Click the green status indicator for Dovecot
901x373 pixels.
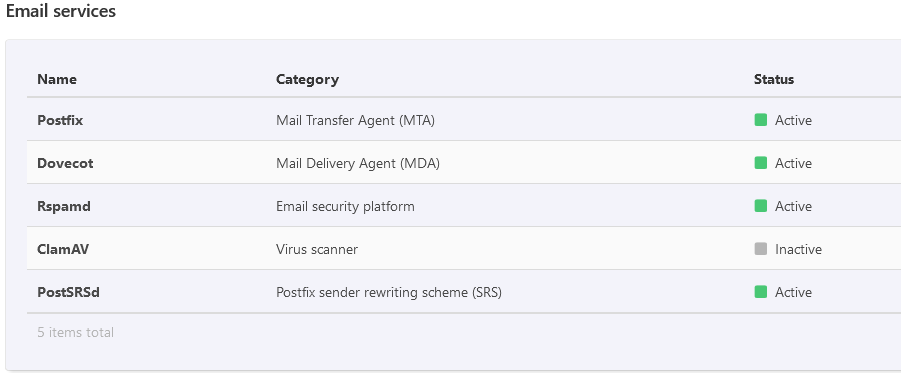(760, 163)
